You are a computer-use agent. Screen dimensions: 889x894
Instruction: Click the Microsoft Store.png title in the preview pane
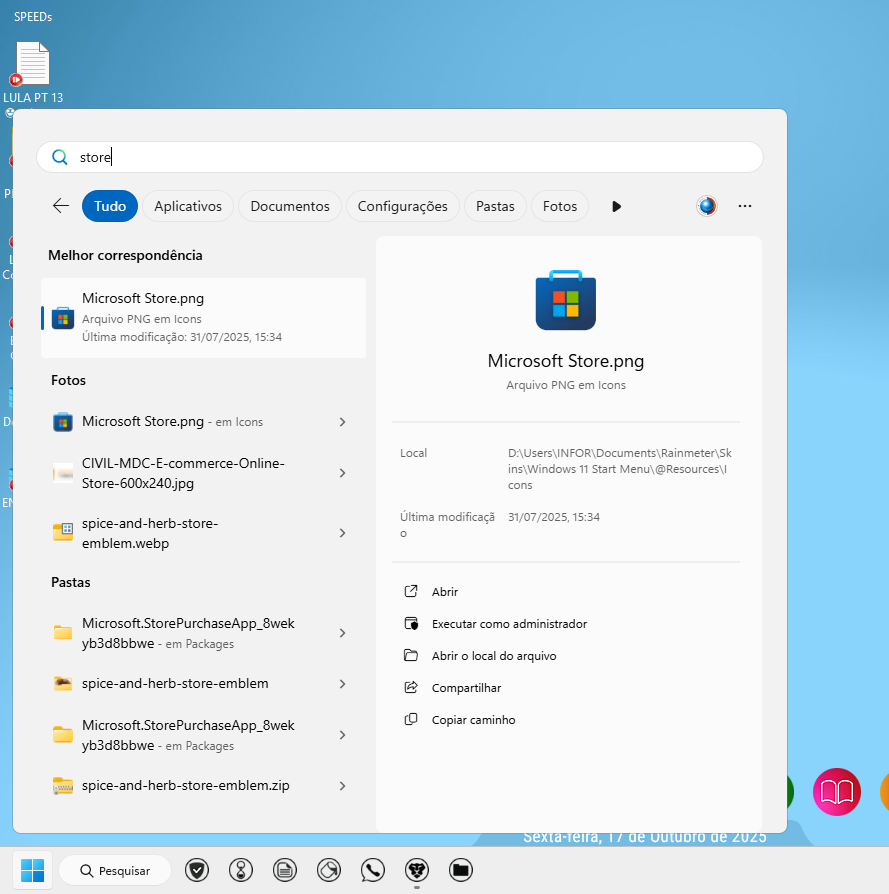[566, 360]
